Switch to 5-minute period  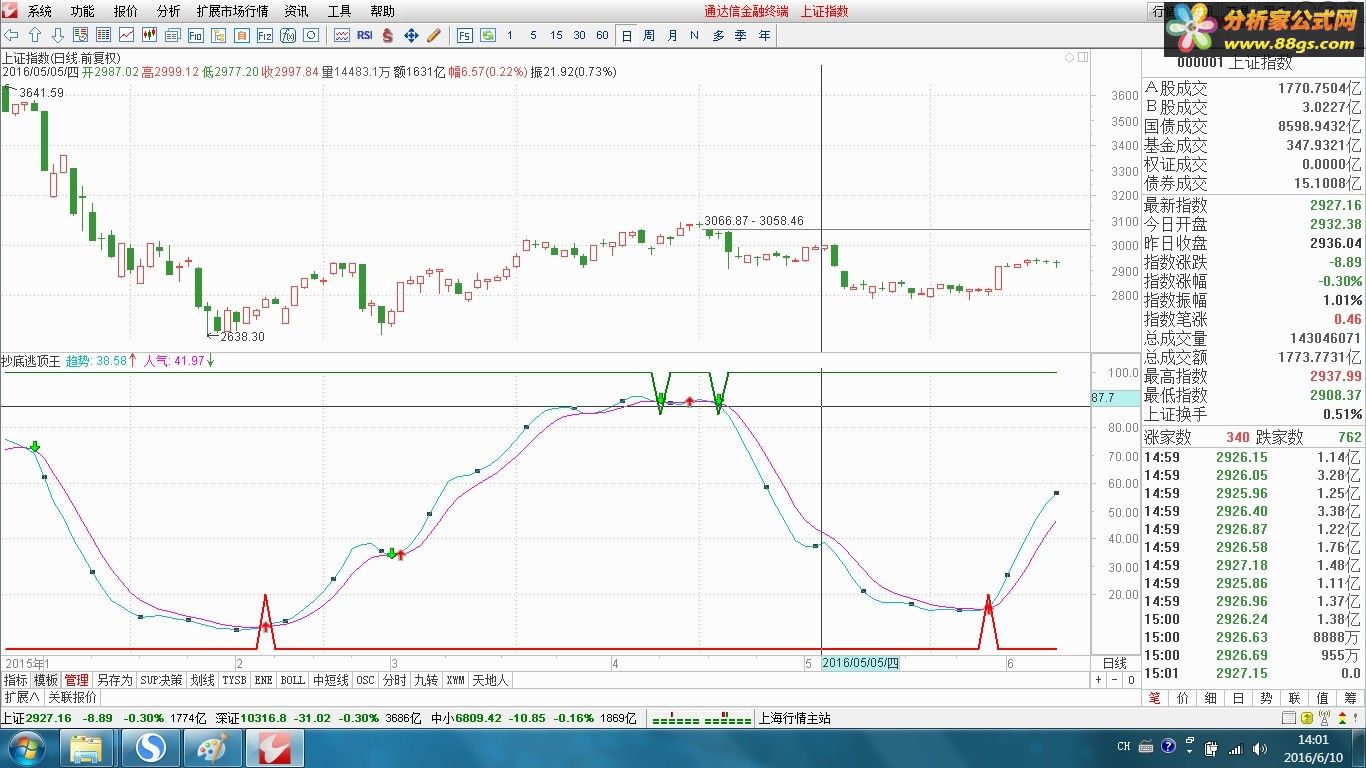[x=533, y=35]
